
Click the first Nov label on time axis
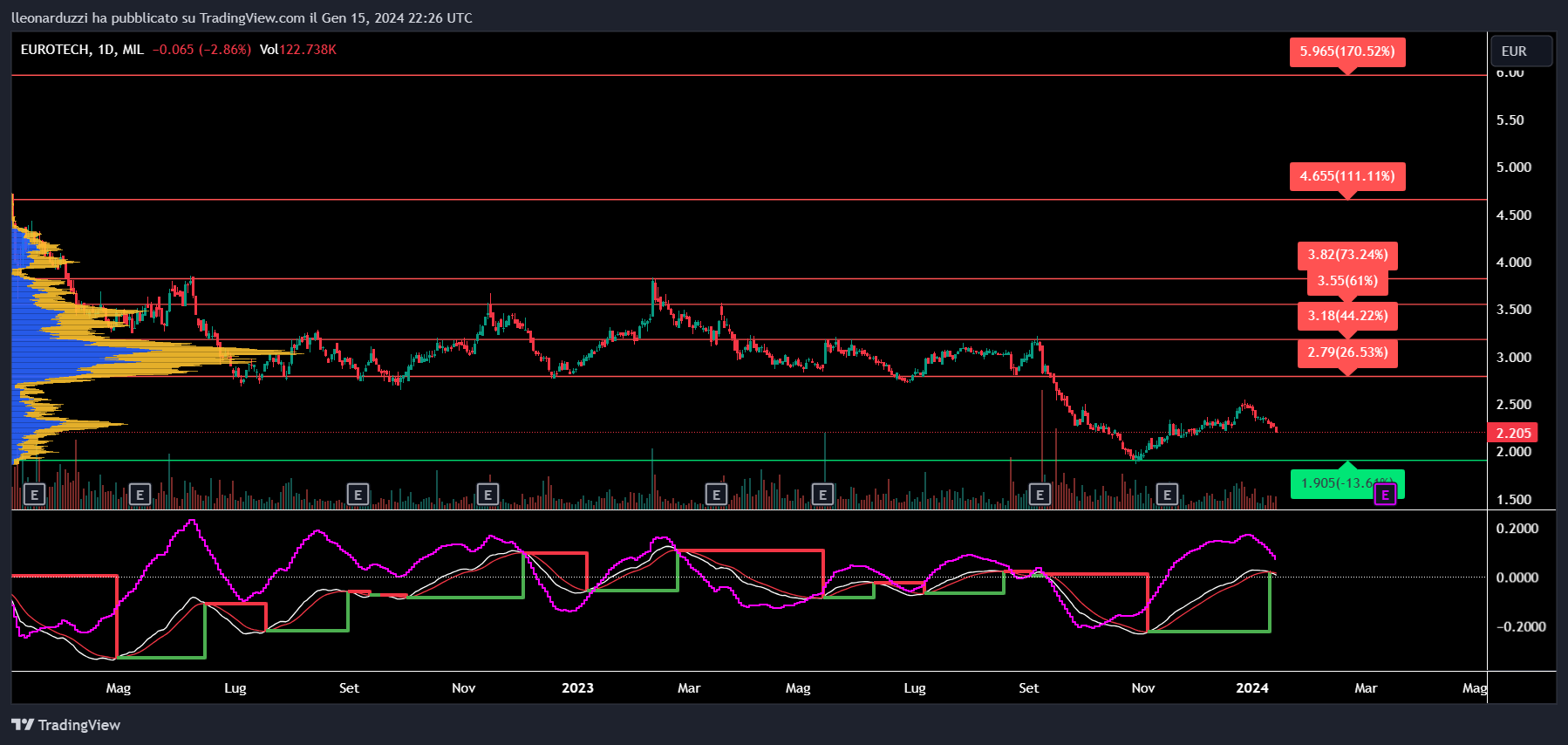(464, 688)
